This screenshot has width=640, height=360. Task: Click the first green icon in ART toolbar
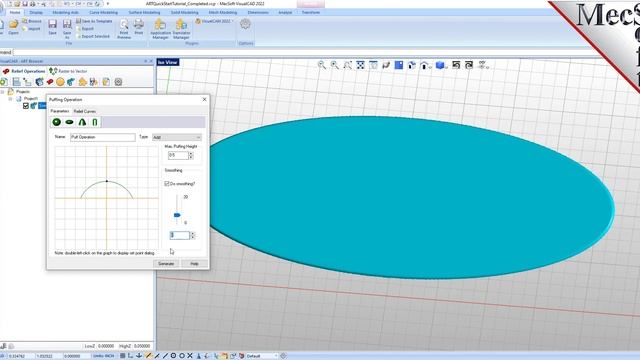(x=4, y=82)
